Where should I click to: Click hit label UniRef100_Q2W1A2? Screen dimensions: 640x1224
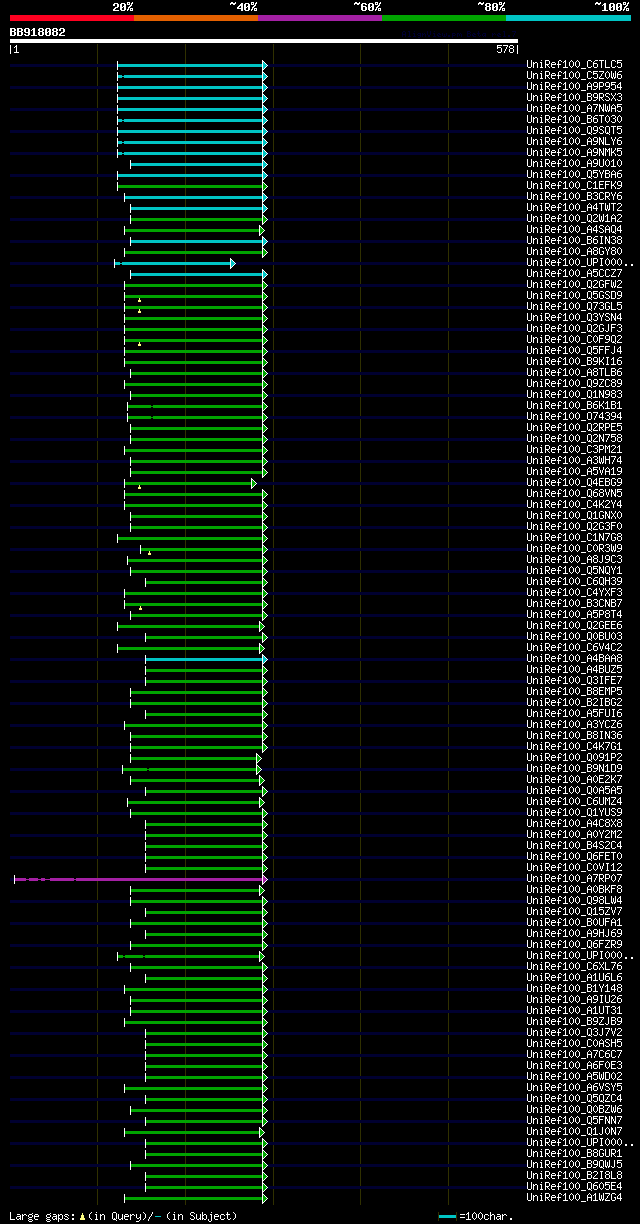[x=574, y=219]
